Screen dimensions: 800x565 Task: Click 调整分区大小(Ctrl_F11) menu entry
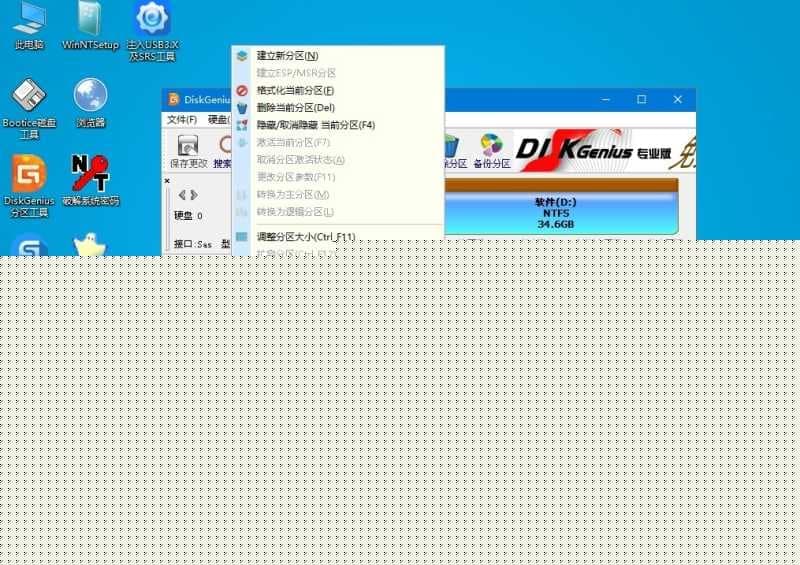pyautogui.click(x=306, y=237)
